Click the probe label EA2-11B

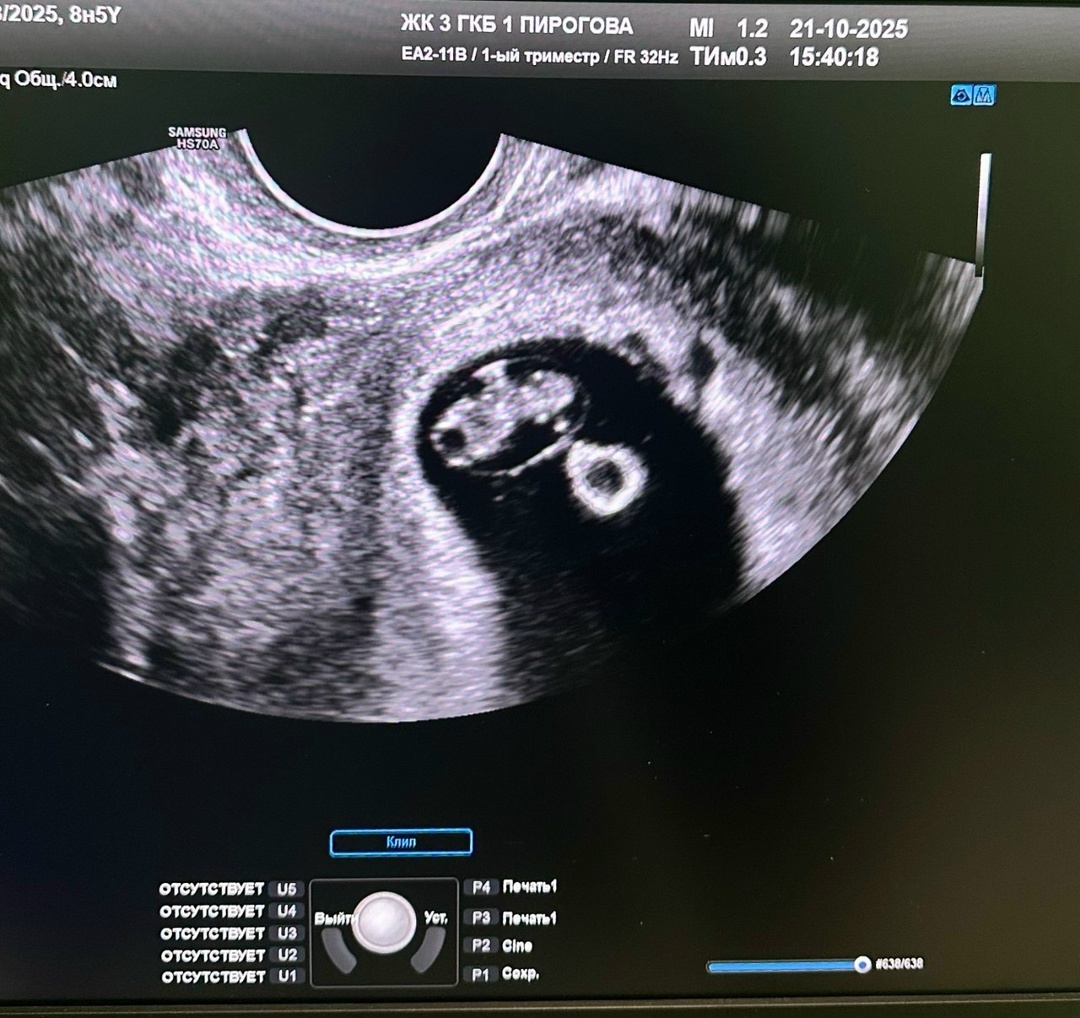tap(434, 54)
